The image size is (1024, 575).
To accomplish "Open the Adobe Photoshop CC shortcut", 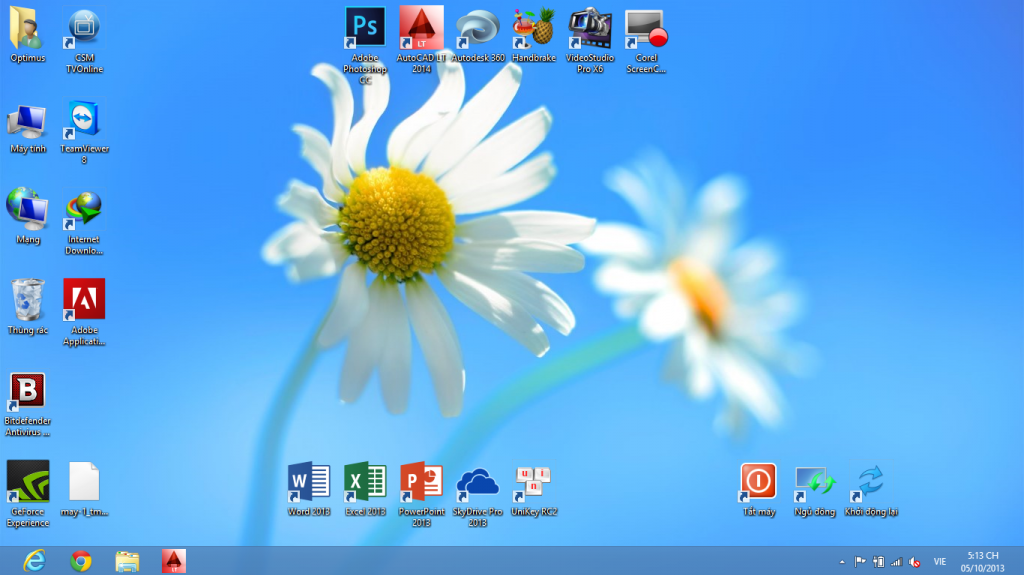I will 365,28.
